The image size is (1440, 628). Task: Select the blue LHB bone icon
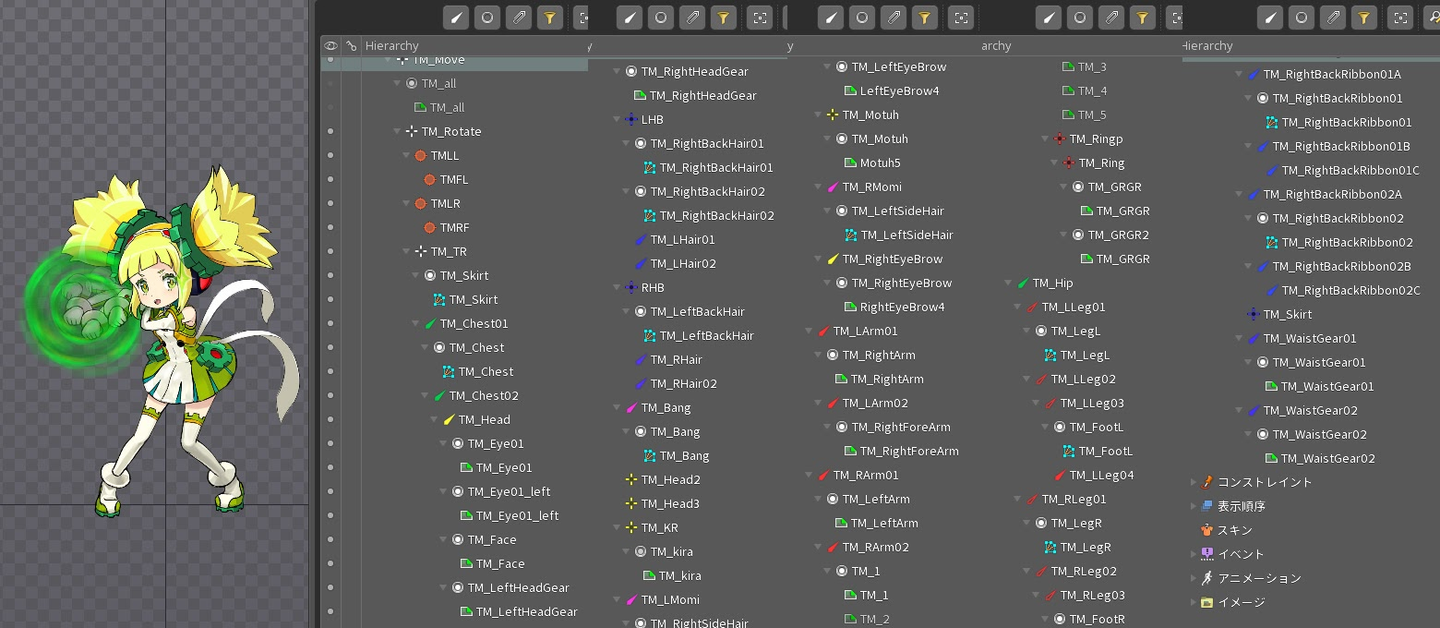(x=631, y=120)
